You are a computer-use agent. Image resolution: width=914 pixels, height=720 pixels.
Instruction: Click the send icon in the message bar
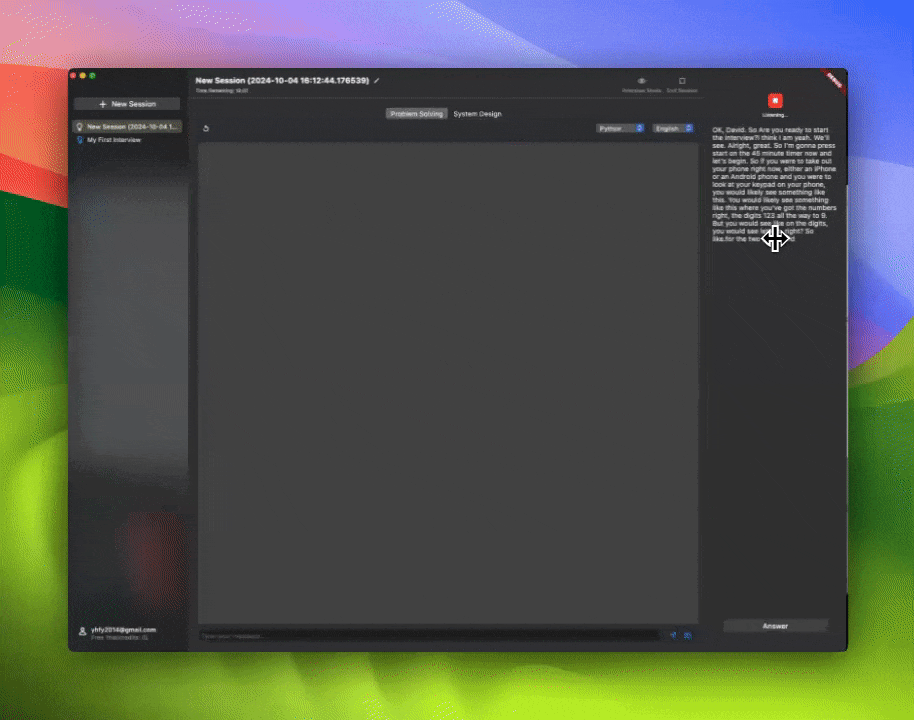673,635
